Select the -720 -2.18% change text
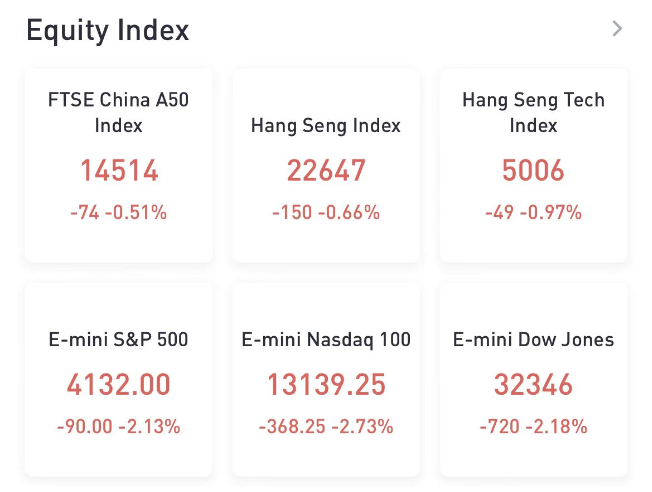652x492 pixels. (533, 427)
